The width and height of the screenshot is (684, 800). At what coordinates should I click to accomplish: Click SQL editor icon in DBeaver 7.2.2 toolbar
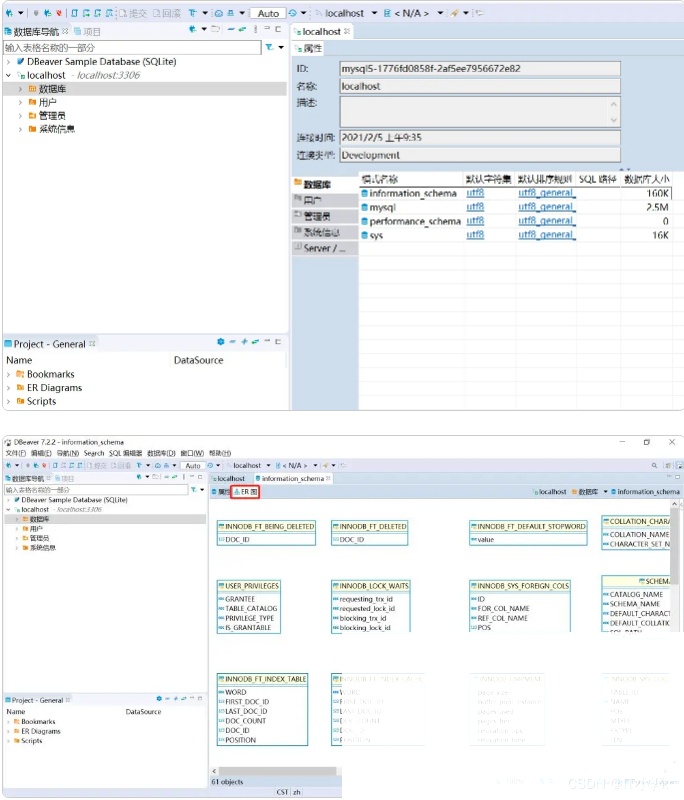tap(55, 465)
